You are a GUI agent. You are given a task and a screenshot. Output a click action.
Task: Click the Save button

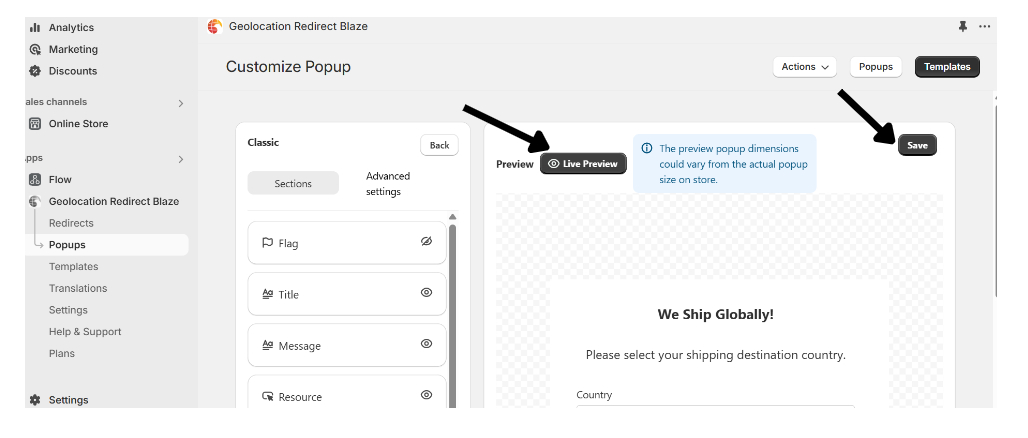[x=917, y=146]
